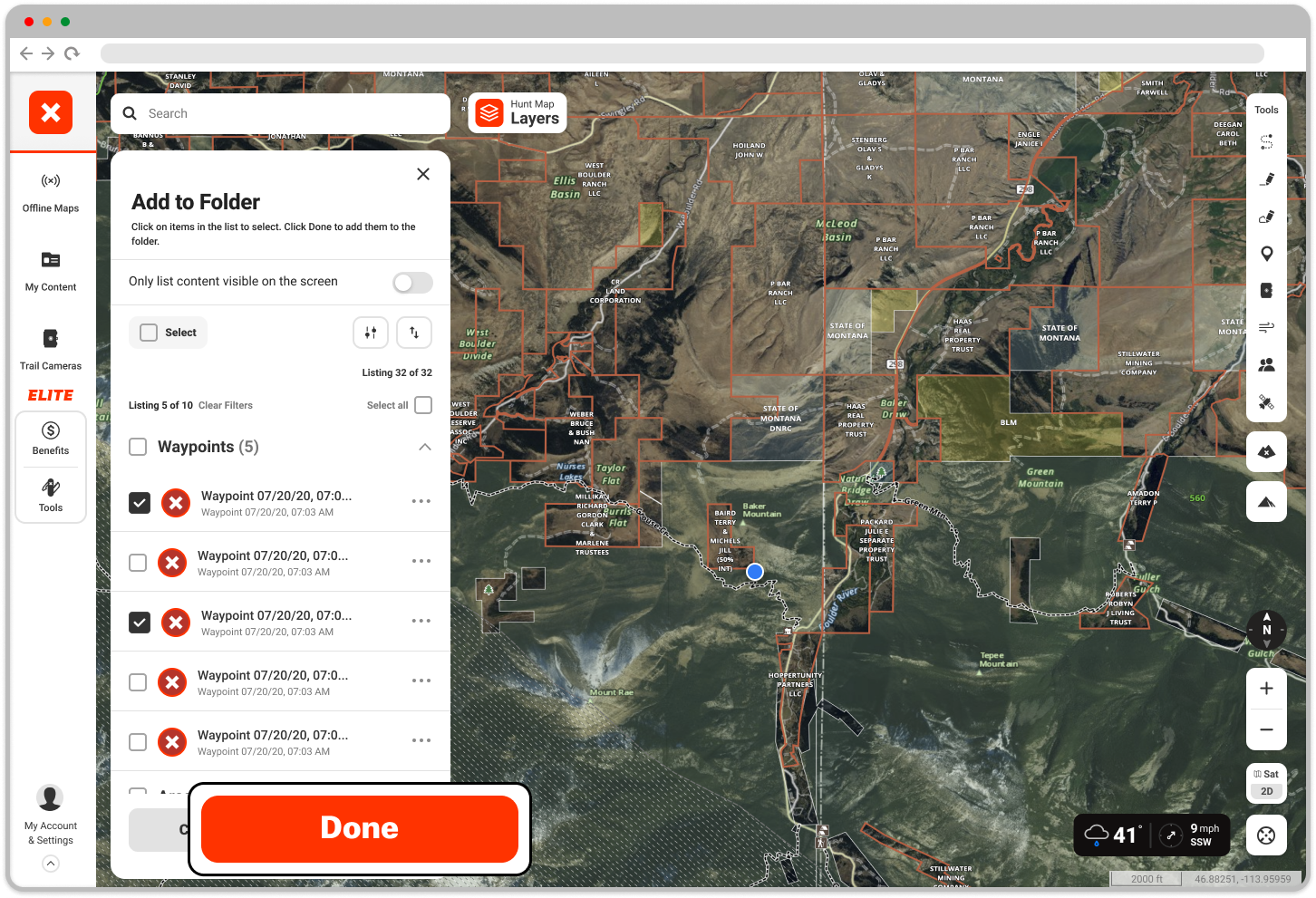Center map on my location
The width and height of the screenshot is (1316, 898).
[x=1266, y=835]
